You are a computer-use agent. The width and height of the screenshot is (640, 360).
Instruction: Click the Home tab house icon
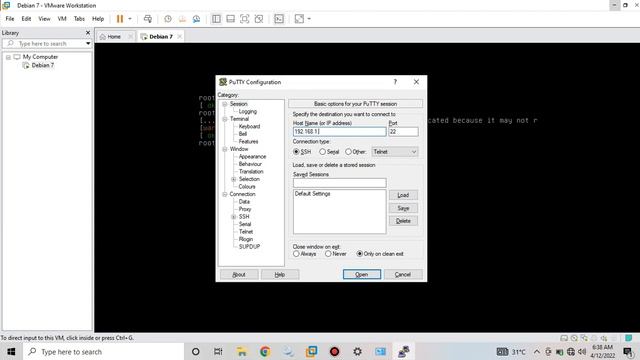(x=102, y=37)
